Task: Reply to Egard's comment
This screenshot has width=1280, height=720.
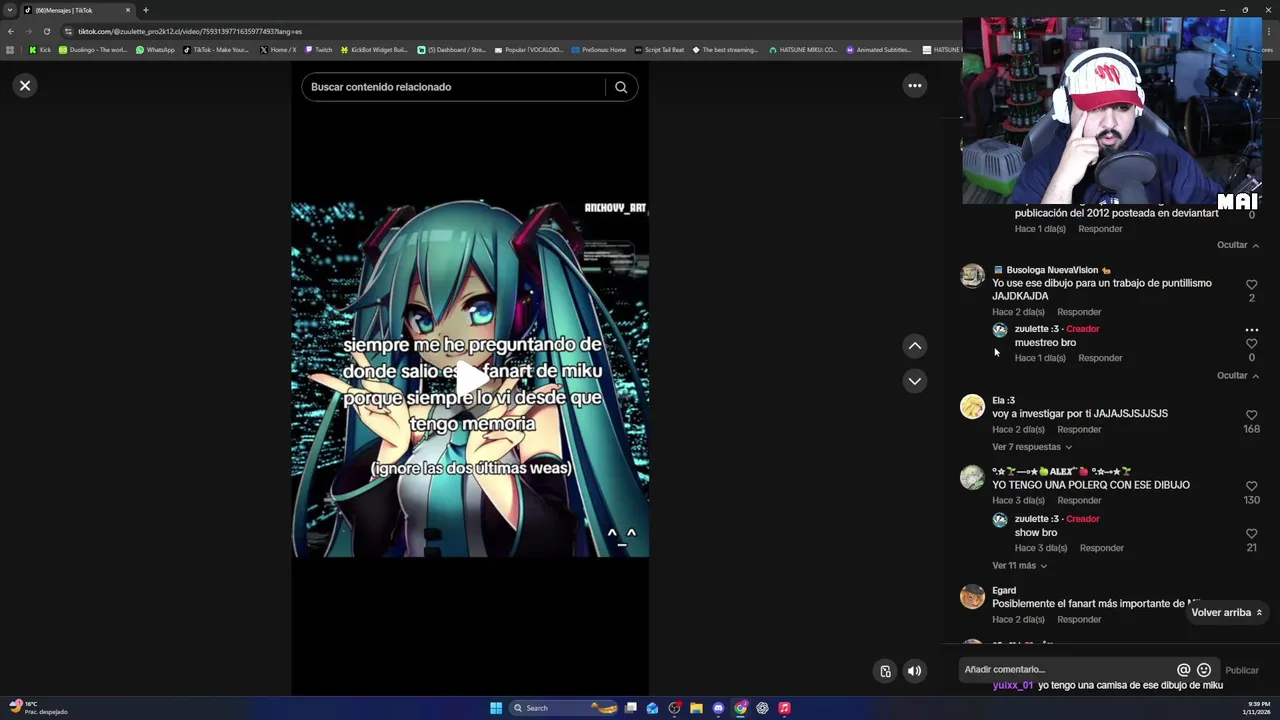Action: (1079, 620)
